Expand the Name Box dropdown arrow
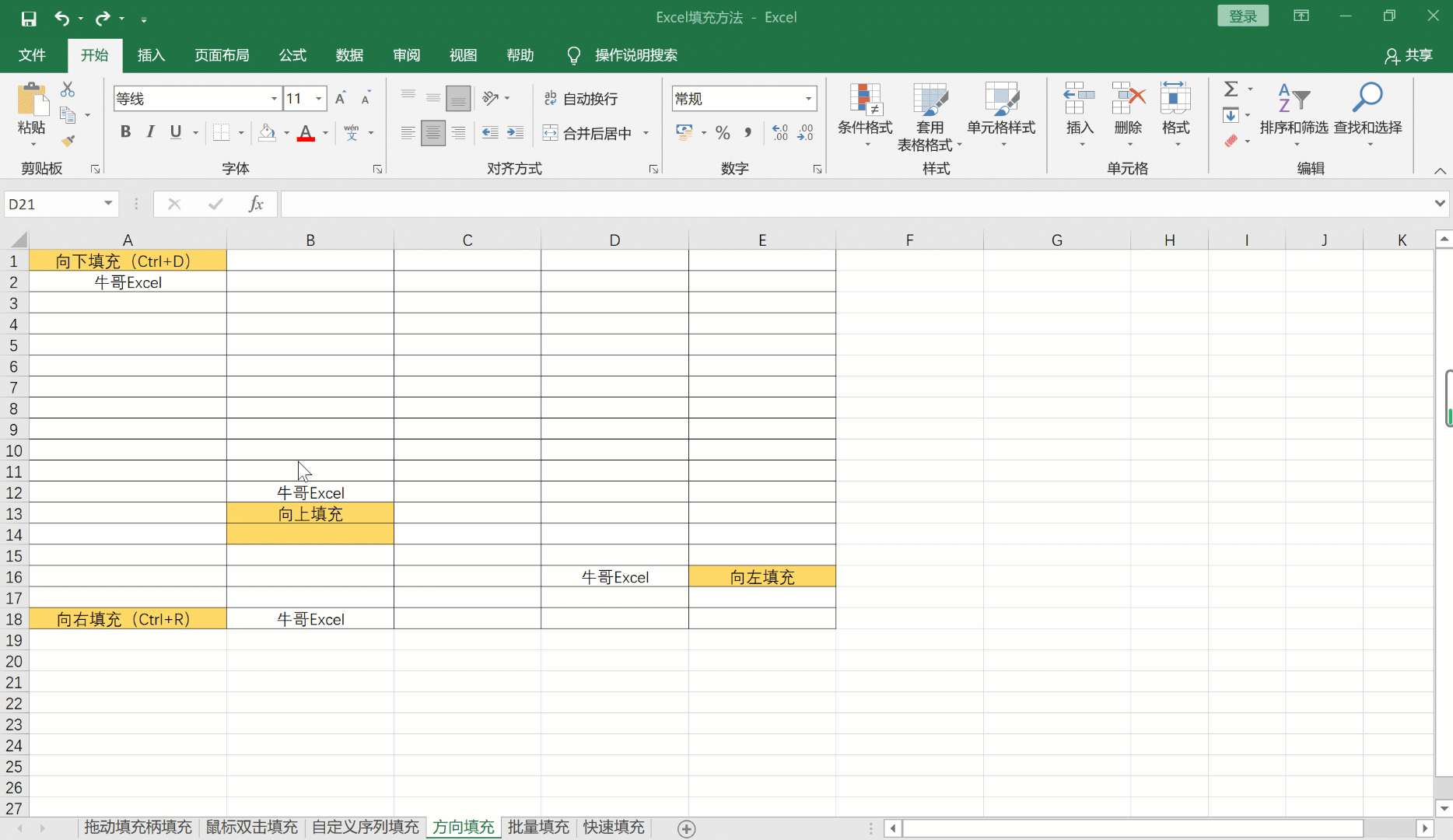 click(x=108, y=204)
